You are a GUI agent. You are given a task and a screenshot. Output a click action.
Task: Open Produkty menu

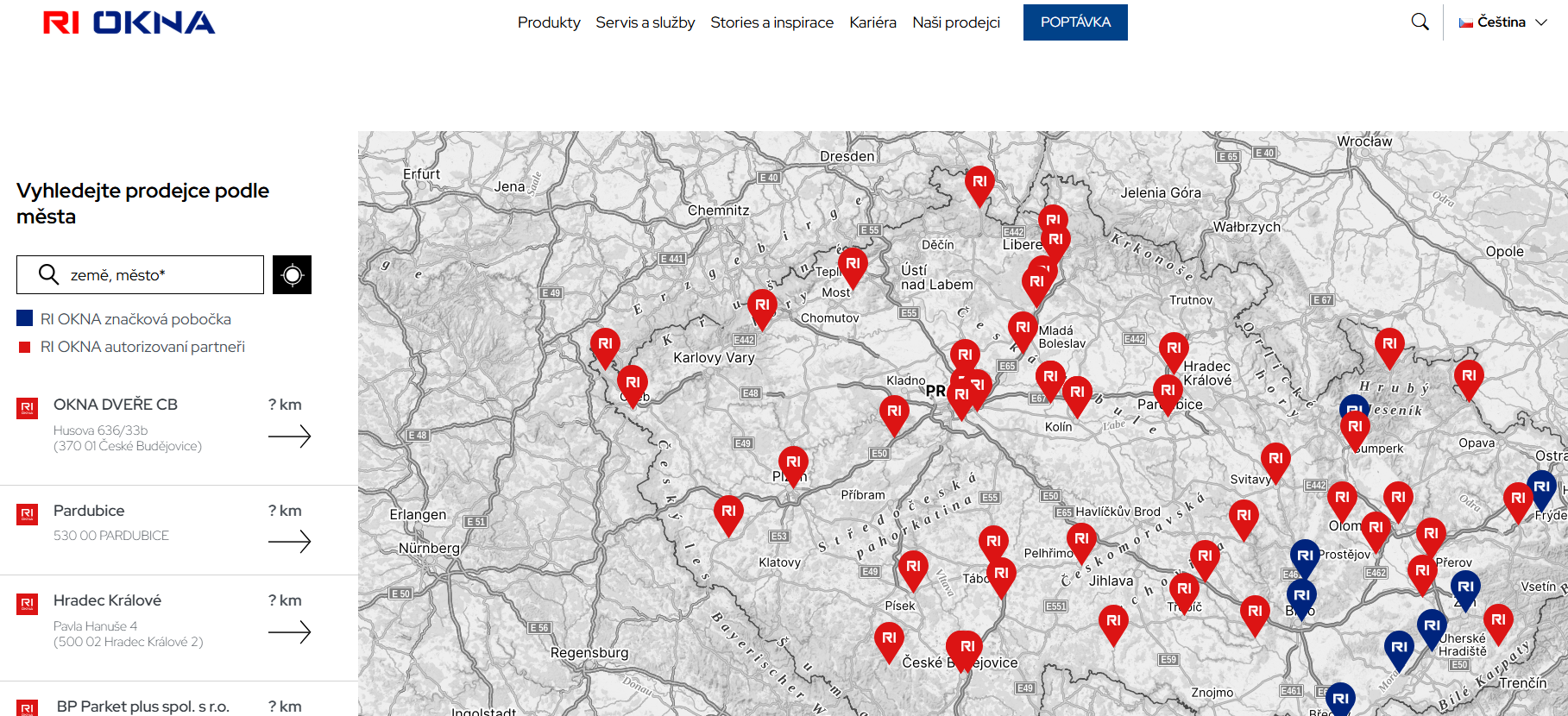point(549,22)
